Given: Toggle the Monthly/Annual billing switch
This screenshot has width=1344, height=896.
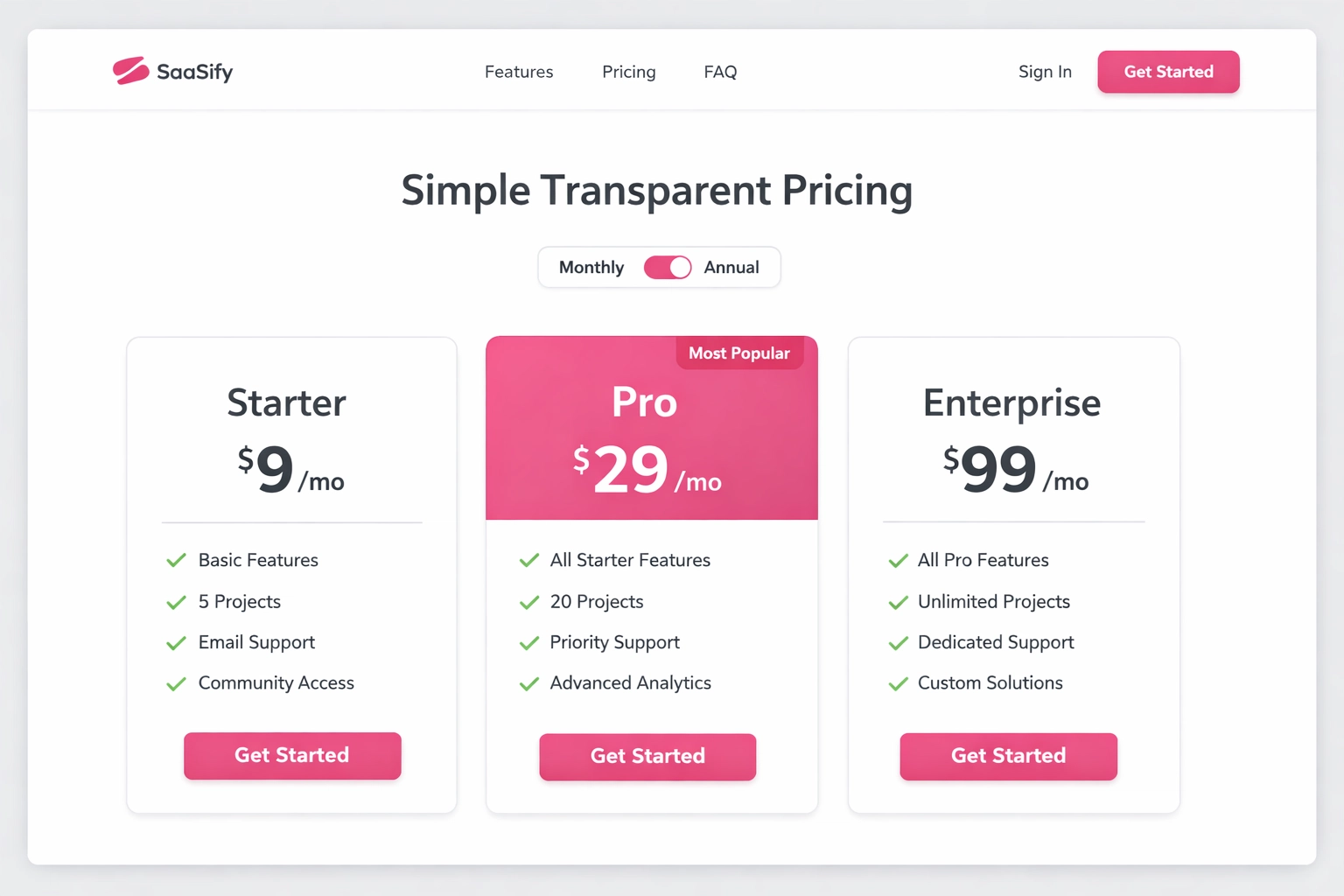Looking at the screenshot, I should 668,268.
